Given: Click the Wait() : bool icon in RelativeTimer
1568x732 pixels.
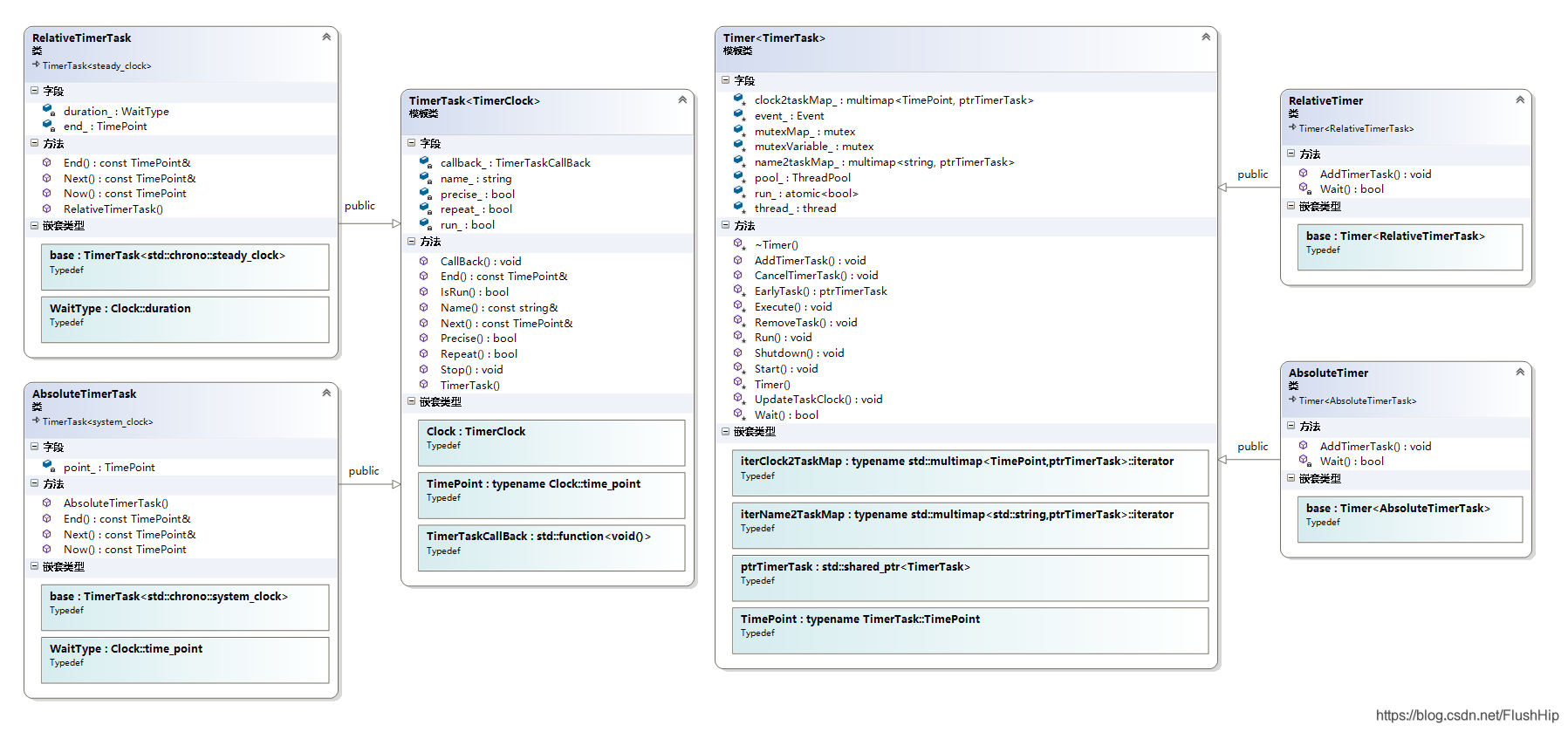Looking at the screenshot, I should (x=1304, y=188).
